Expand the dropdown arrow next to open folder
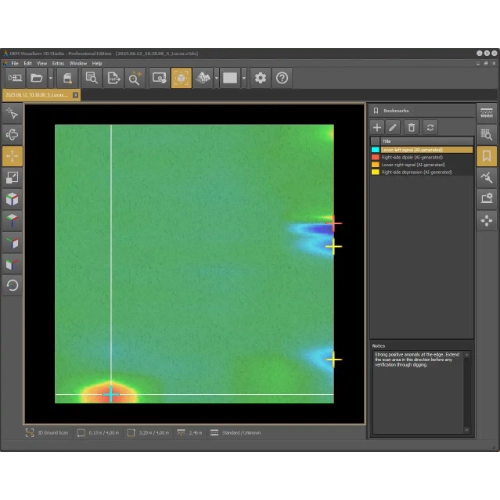 [51, 78]
